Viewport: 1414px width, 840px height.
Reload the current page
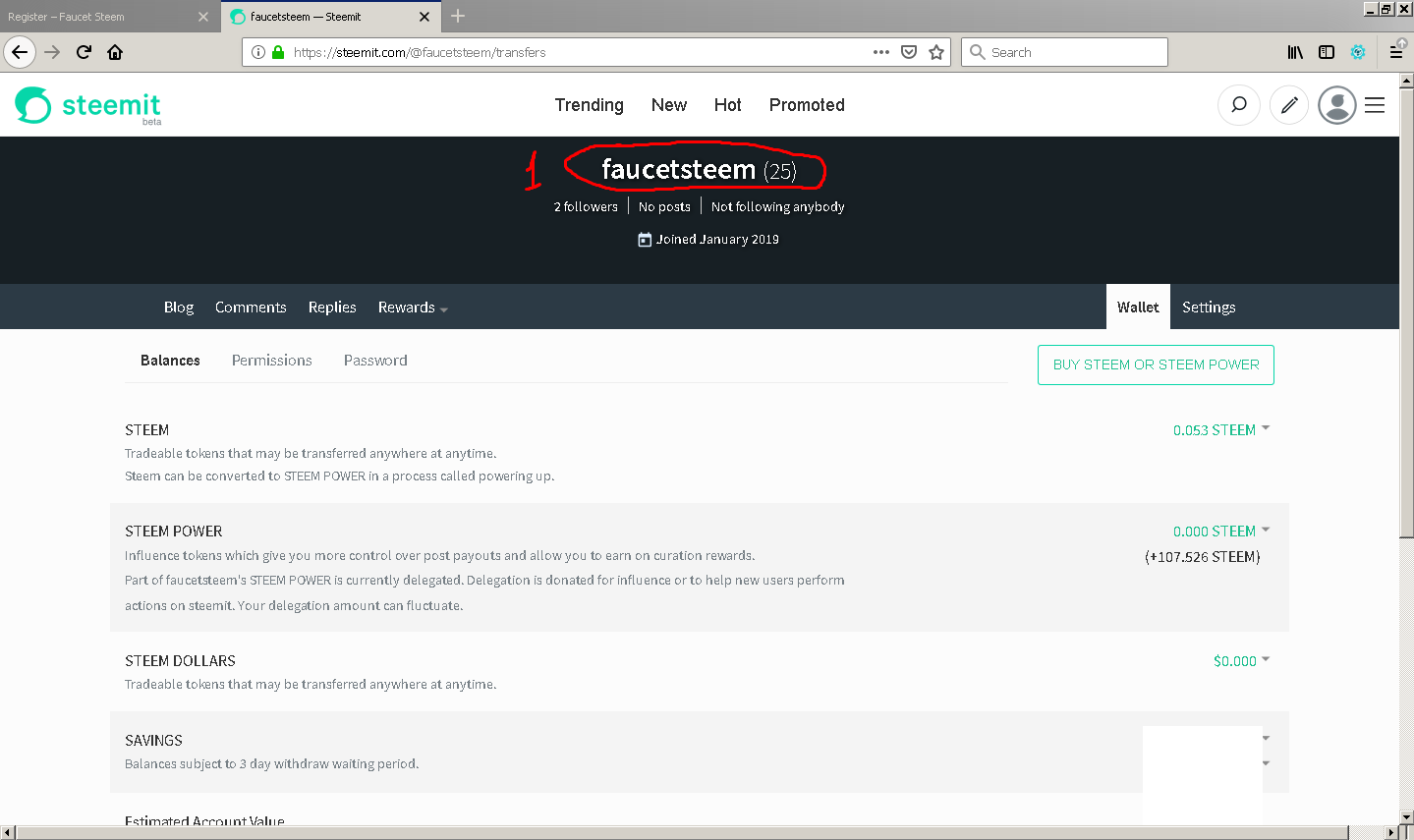(85, 52)
